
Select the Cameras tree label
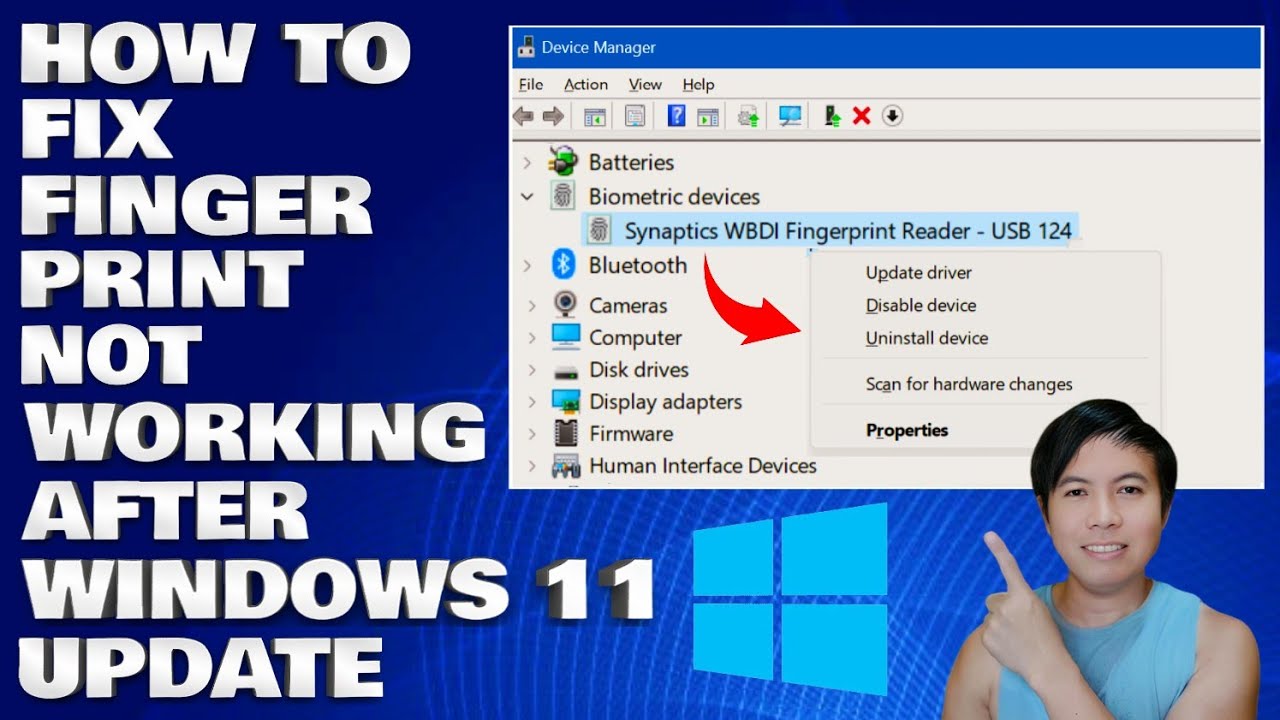coord(628,305)
